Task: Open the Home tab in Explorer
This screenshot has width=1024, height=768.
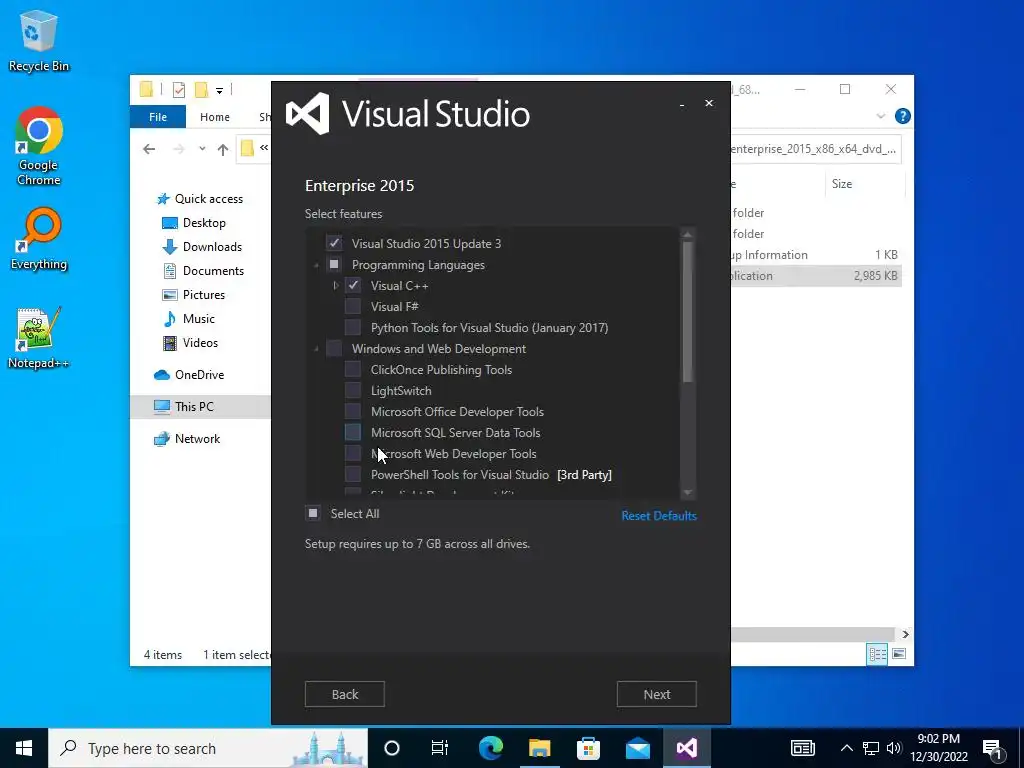Action: tap(215, 117)
